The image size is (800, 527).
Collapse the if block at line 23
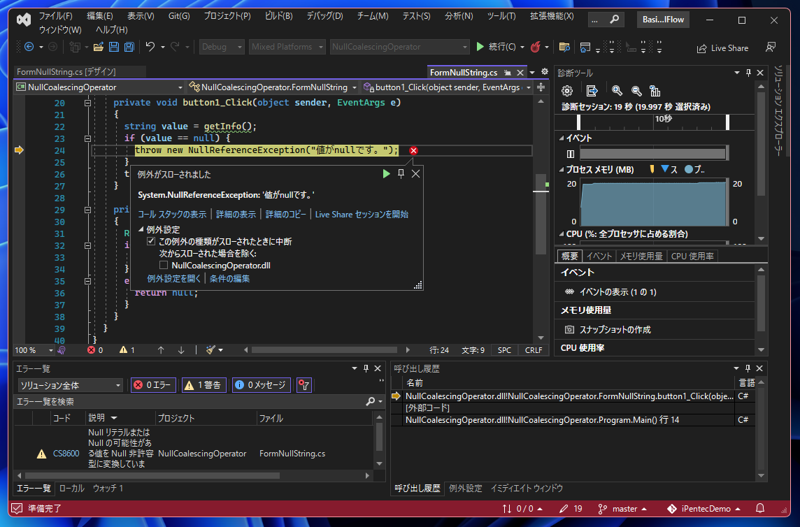[x=87, y=138]
